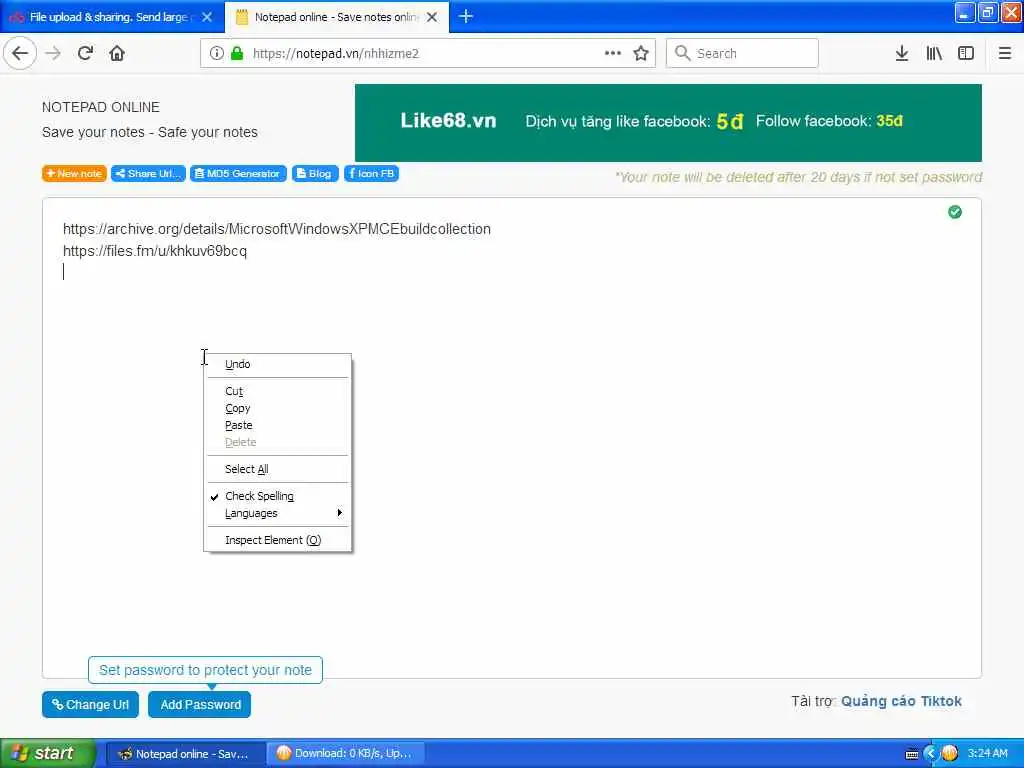Viewport: 1024px width, 768px height.
Task: Click the system tray keyboard icon
Action: [x=912, y=754]
